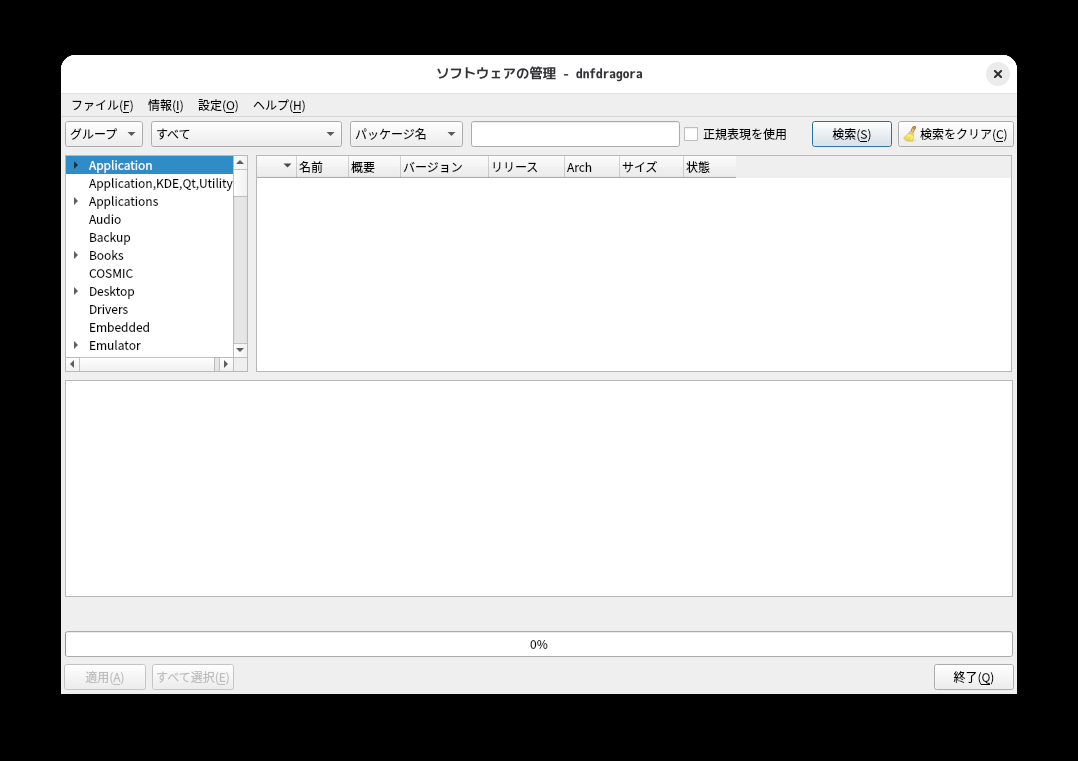
Task: Expand the Emulator category
Action: 77,345
